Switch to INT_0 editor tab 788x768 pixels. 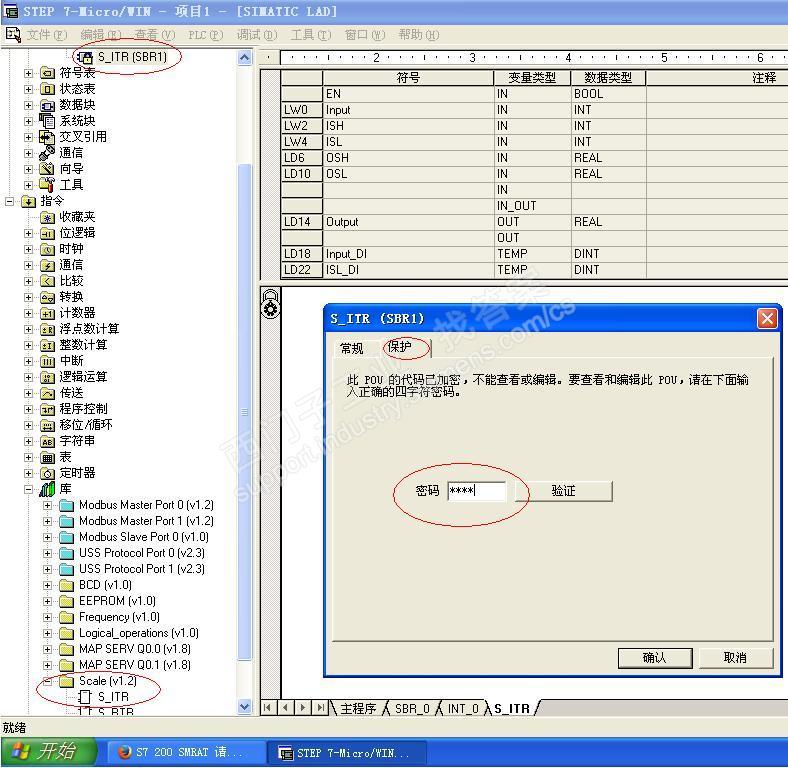coord(463,709)
